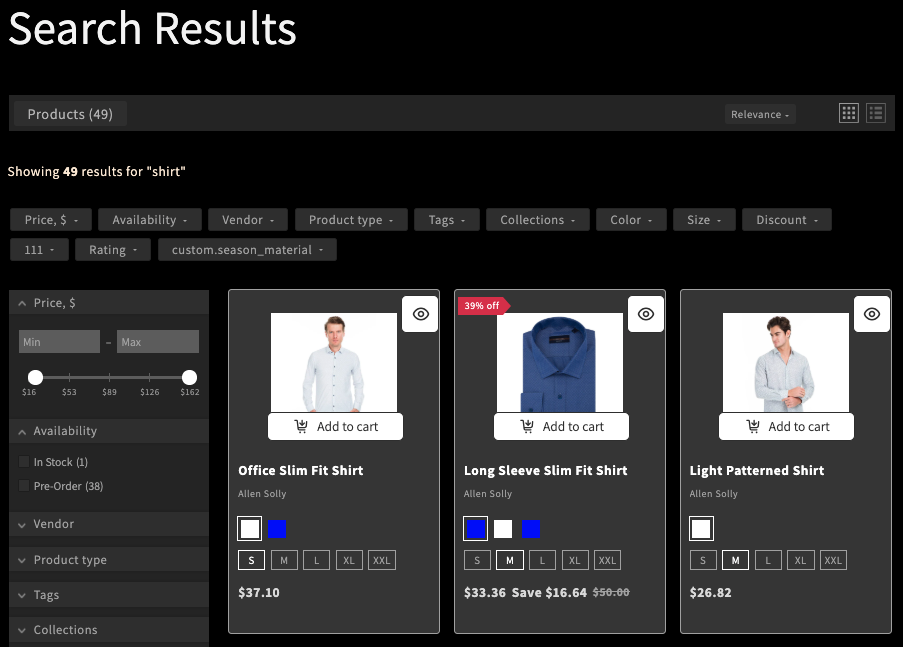Open the Products (49) tab
The width and height of the screenshot is (903, 647).
pos(70,114)
